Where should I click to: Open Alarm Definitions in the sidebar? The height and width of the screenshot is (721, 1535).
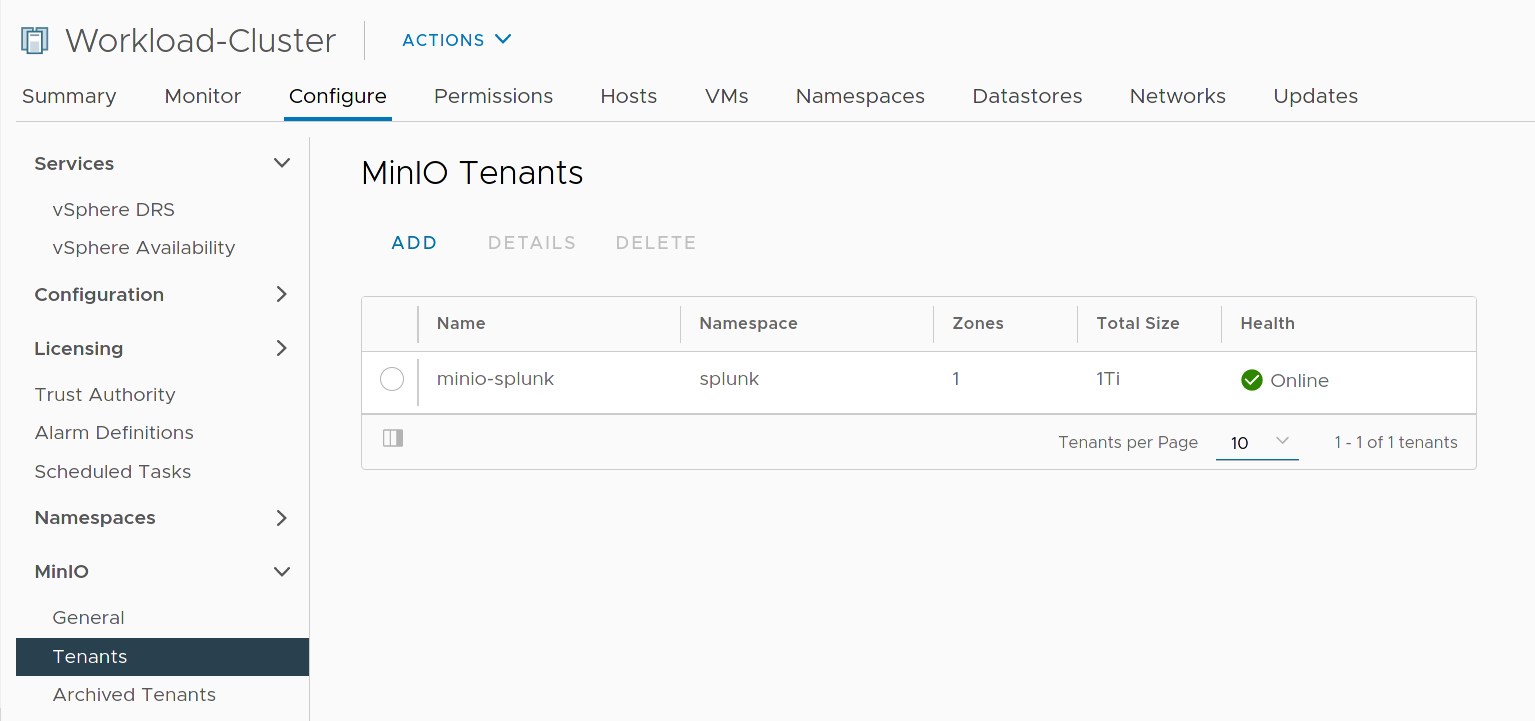(113, 432)
